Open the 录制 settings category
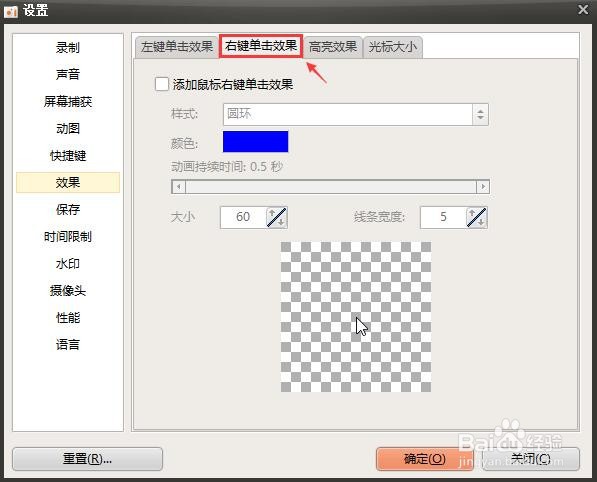Viewport: 597px width, 482px height. (68, 48)
